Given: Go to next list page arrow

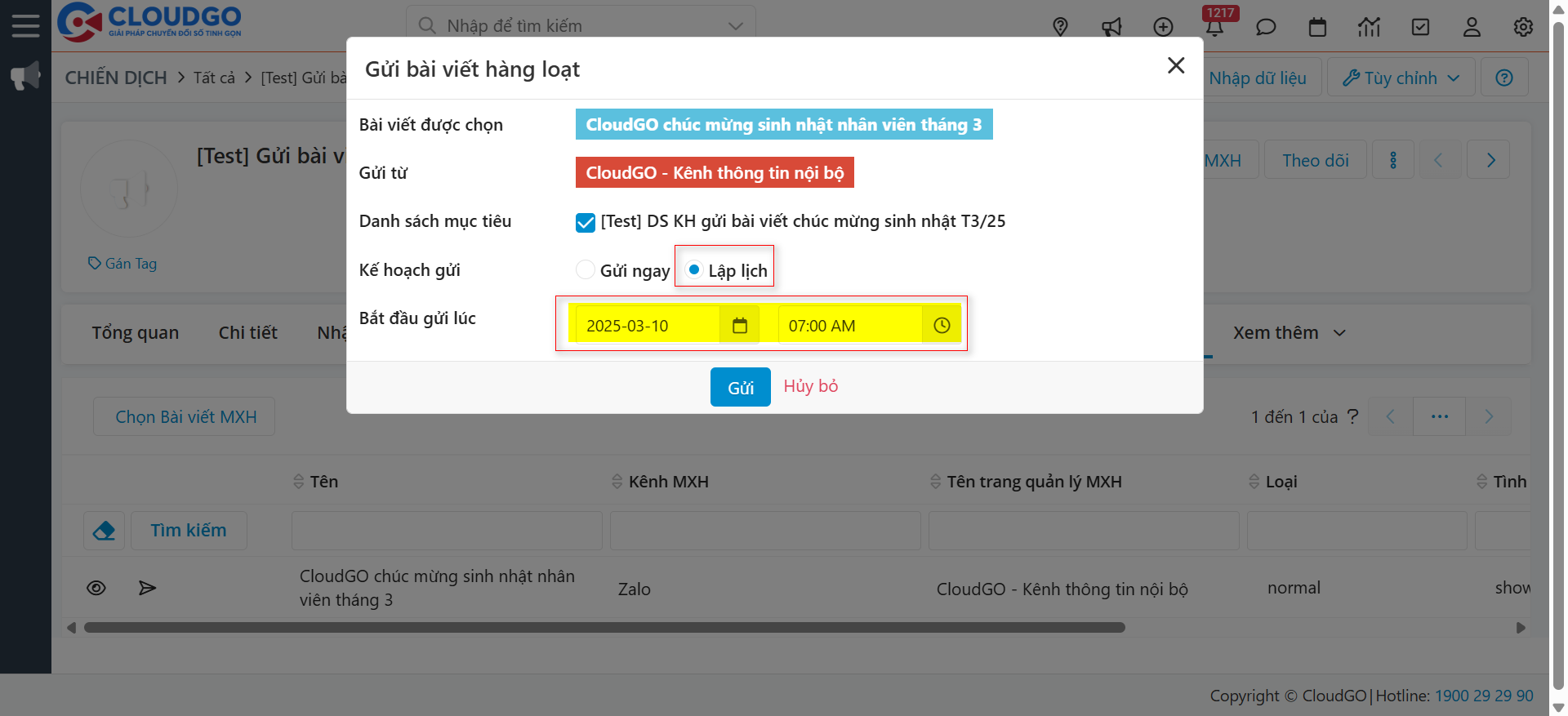Looking at the screenshot, I should (x=1489, y=416).
